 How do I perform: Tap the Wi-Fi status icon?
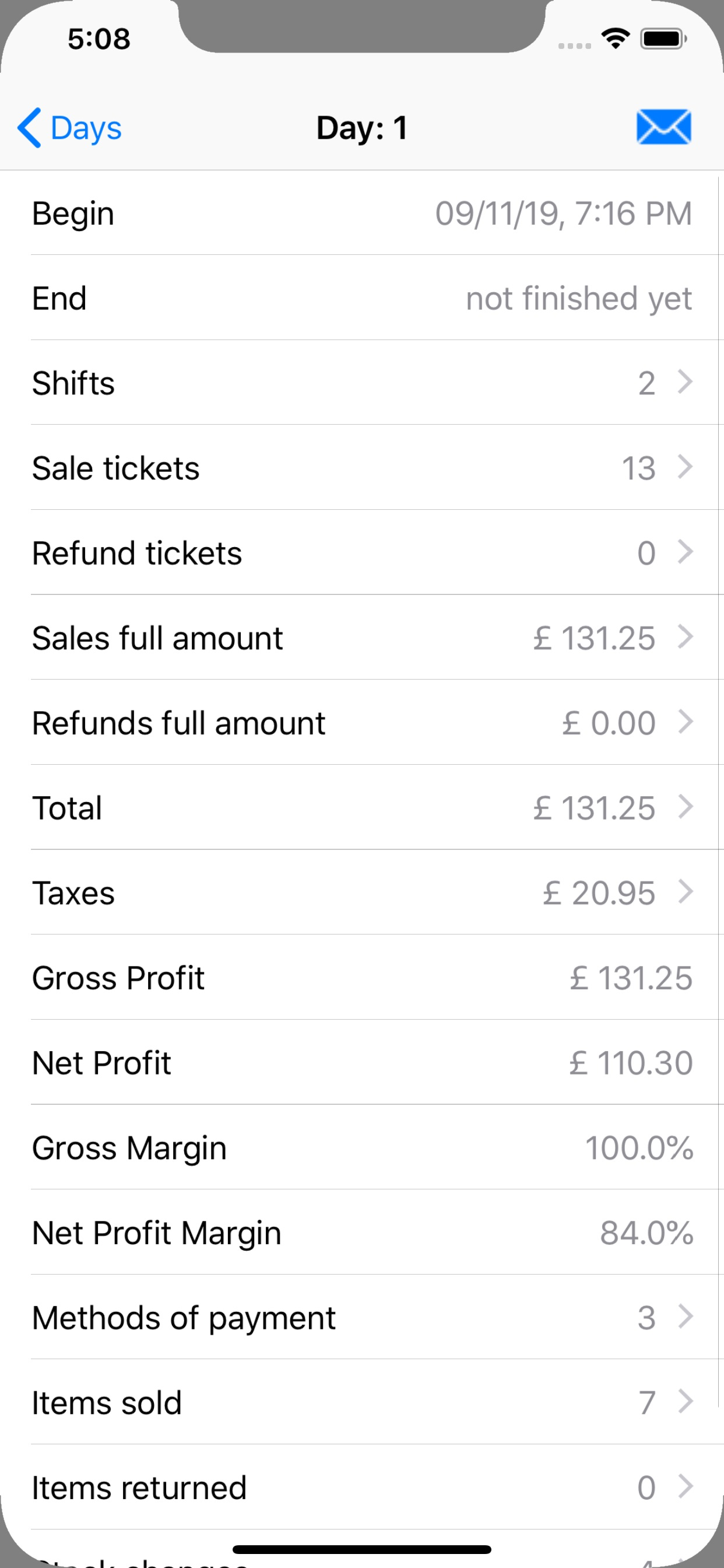pyautogui.click(x=615, y=39)
